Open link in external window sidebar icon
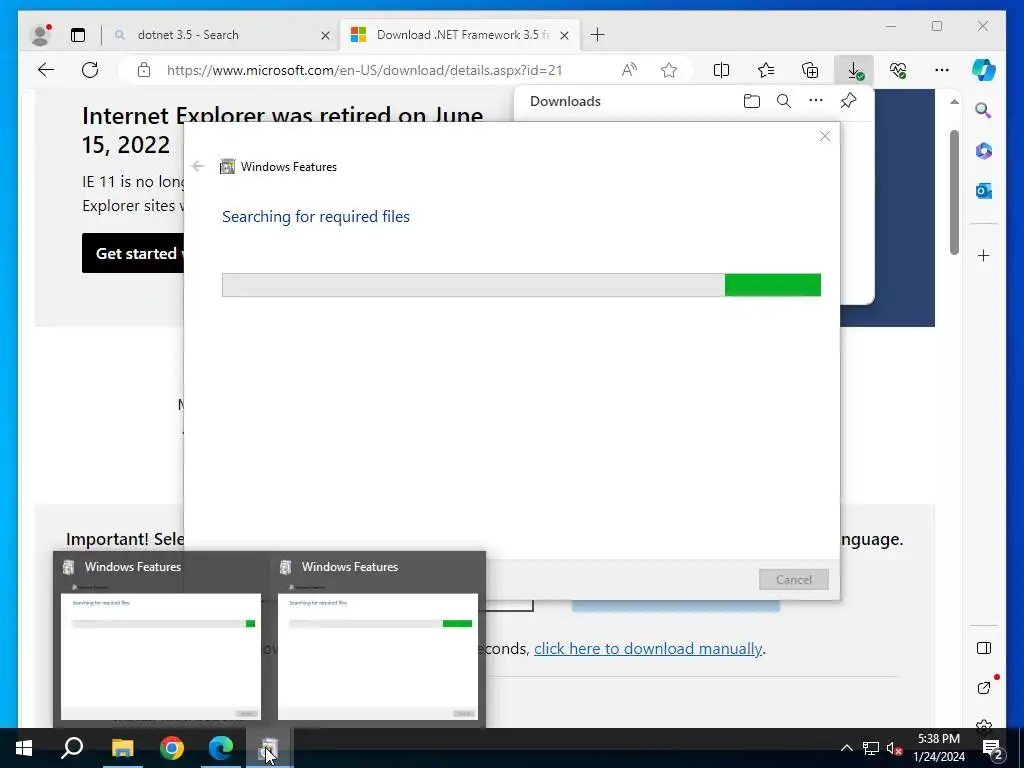The height and width of the screenshot is (768, 1024). point(984,688)
